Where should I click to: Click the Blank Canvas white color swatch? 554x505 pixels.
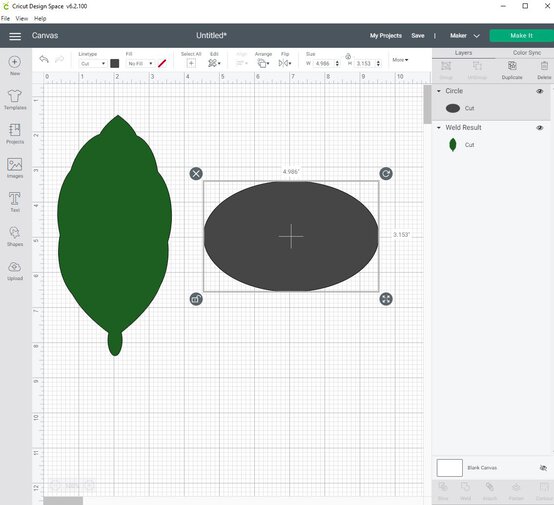[x=449, y=468]
